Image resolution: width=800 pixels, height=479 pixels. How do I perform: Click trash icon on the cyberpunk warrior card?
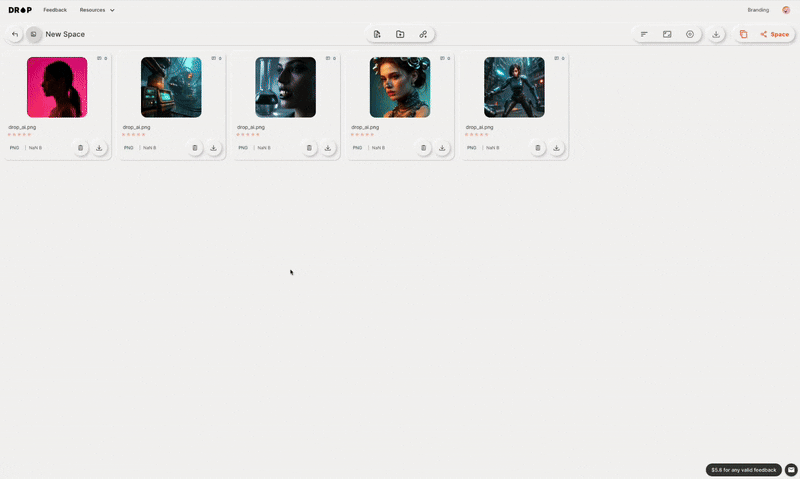[537, 148]
